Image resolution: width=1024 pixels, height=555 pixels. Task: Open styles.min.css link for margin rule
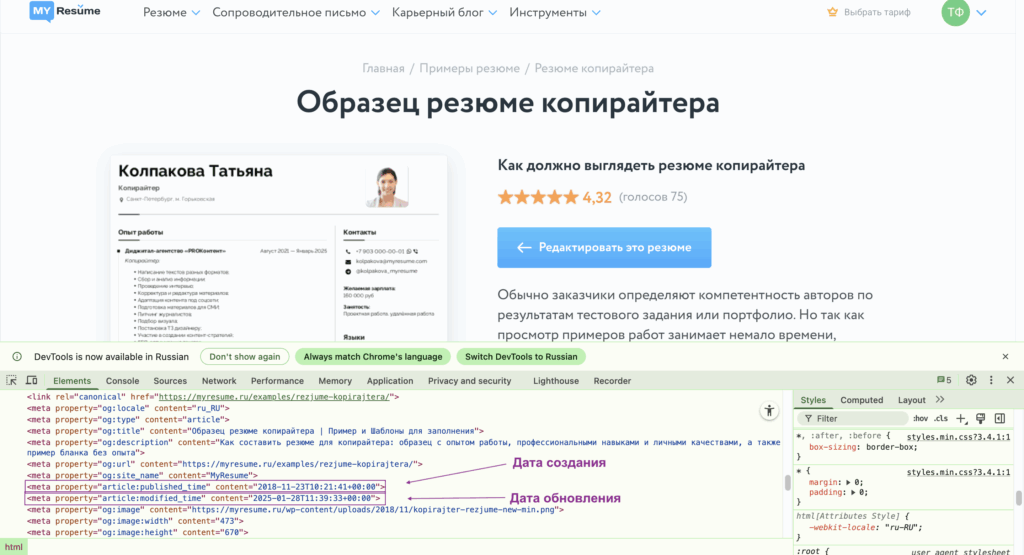(958, 472)
